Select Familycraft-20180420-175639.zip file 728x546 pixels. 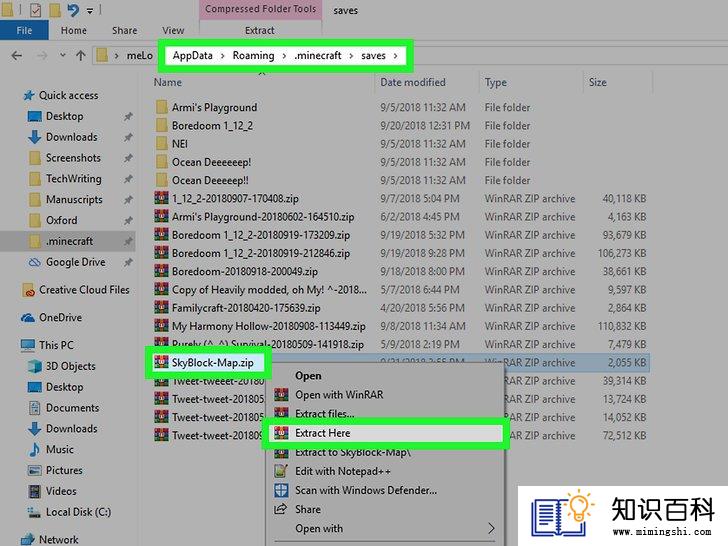pyautogui.click(x=246, y=308)
